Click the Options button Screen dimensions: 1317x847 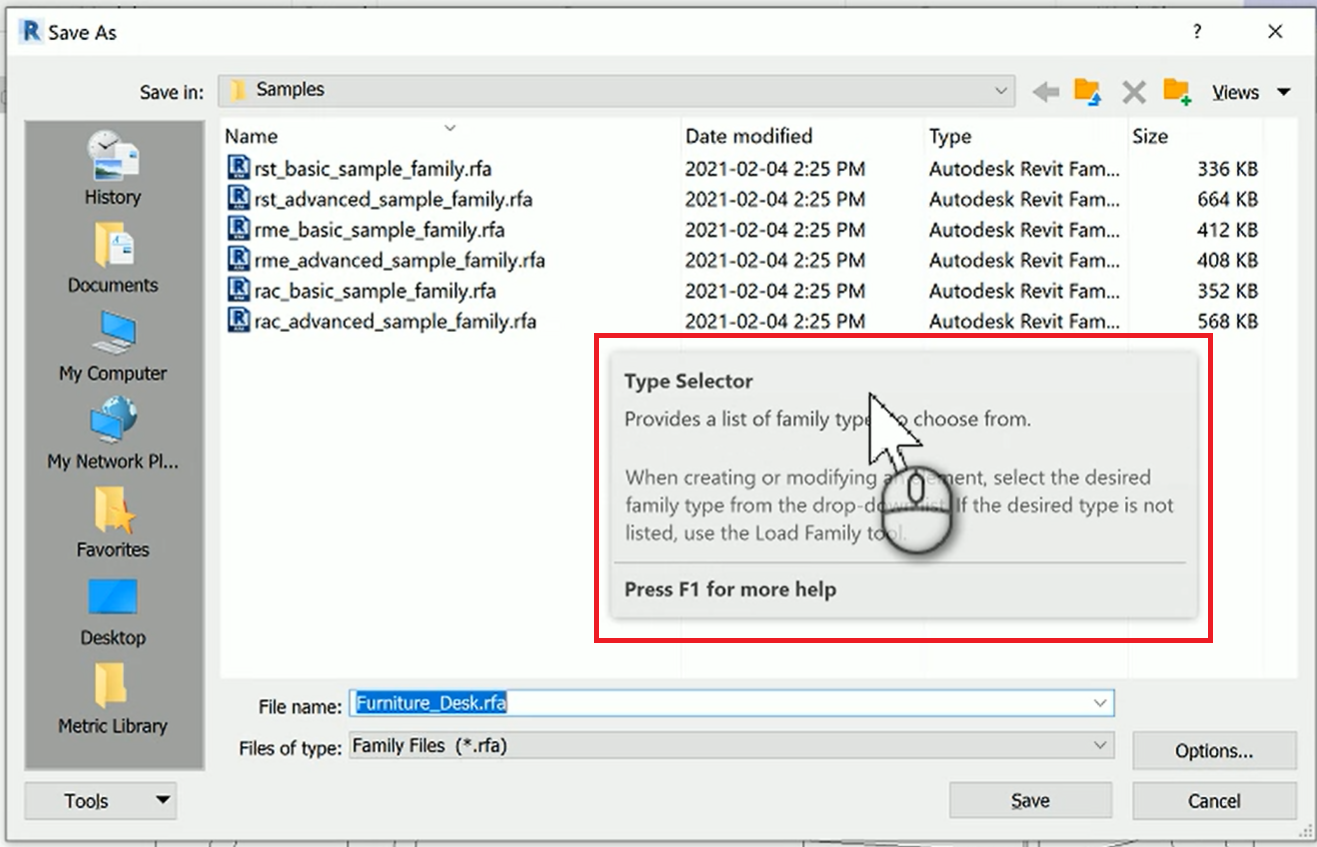click(x=1214, y=750)
